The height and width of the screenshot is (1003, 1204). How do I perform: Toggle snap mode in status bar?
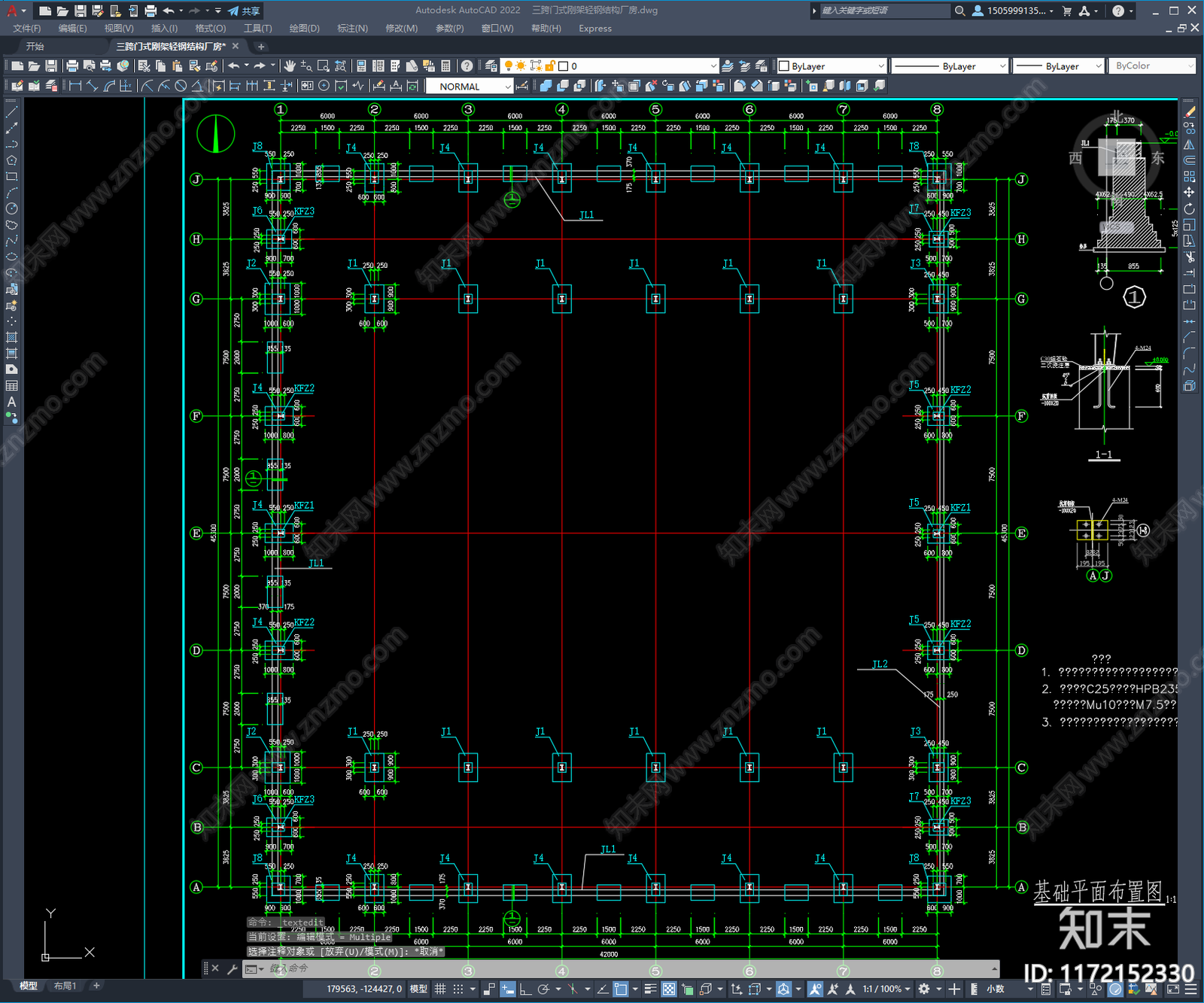tap(458, 989)
